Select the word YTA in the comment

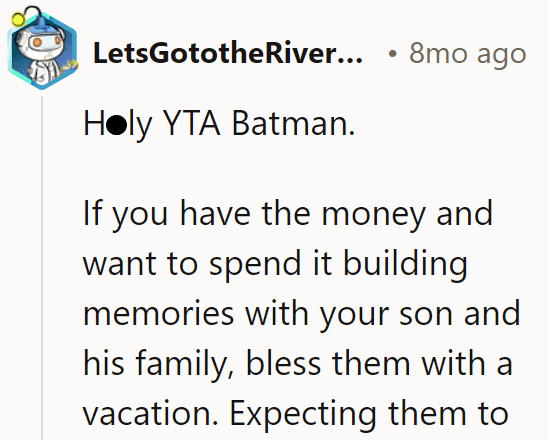pos(192,123)
